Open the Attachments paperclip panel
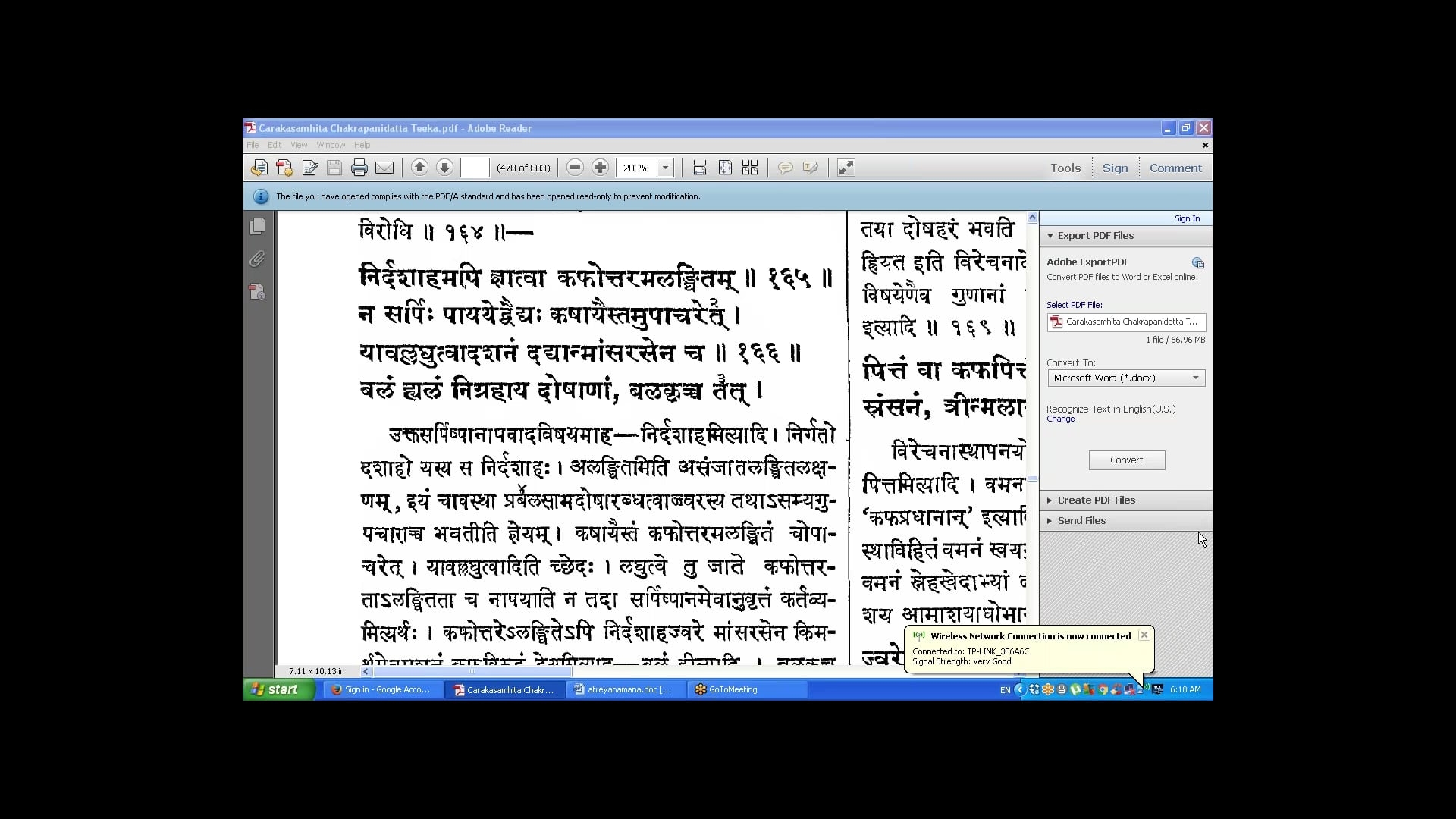1456x819 pixels. coord(258,259)
